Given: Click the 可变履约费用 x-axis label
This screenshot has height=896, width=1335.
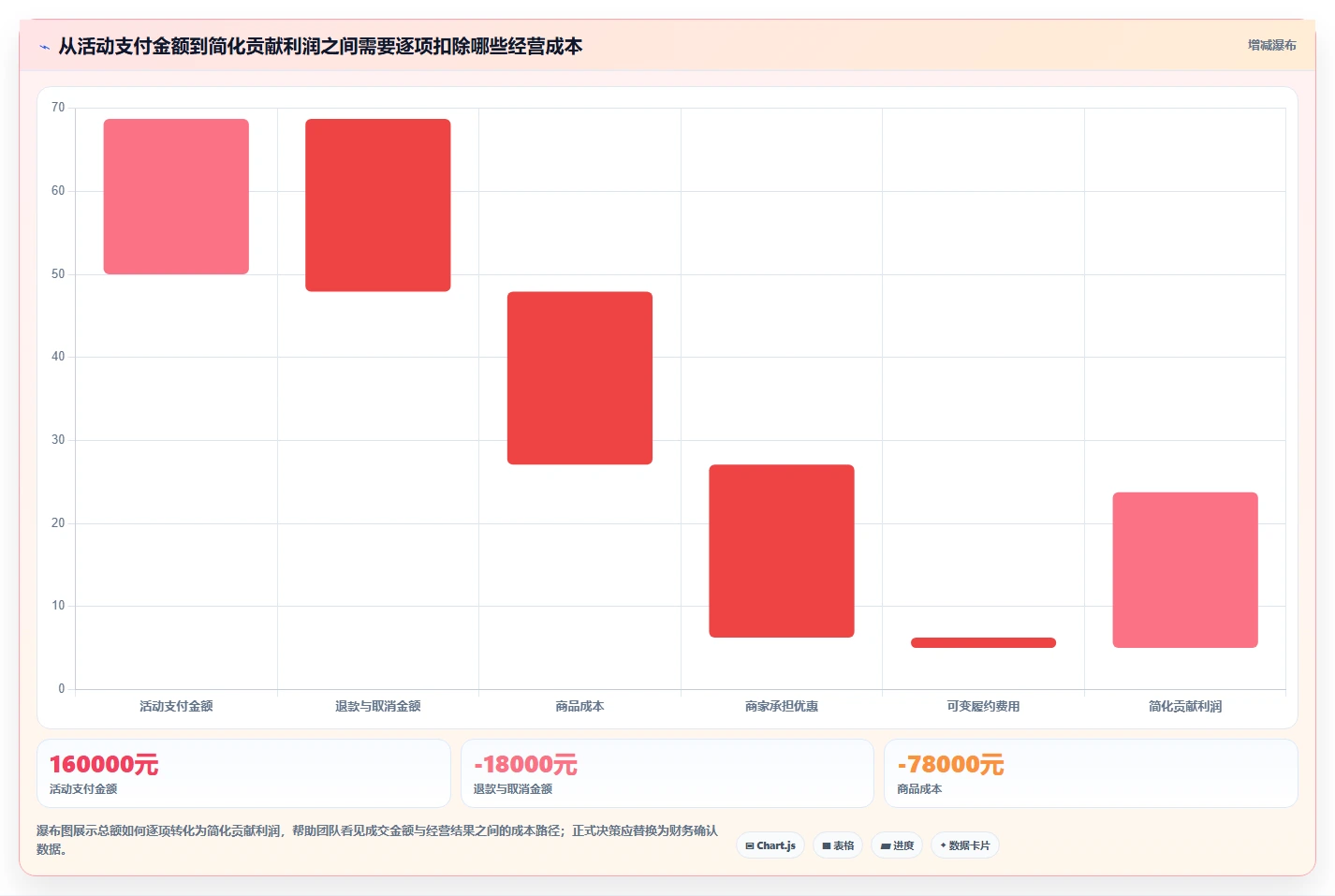Looking at the screenshot, I should (983, 706).
